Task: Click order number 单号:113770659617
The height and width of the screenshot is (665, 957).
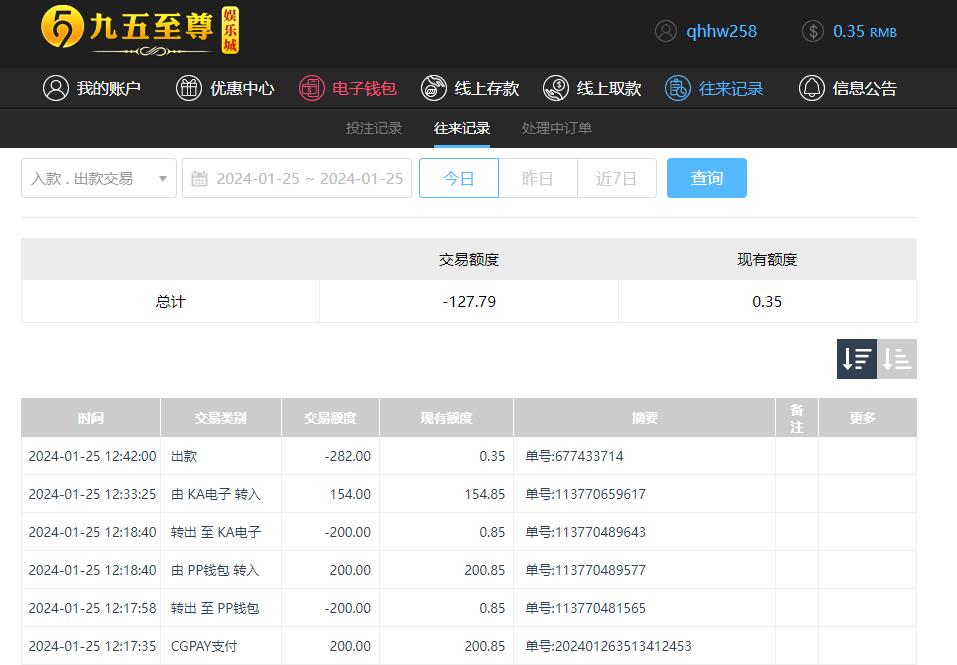Action: click(x=585, y=494)
